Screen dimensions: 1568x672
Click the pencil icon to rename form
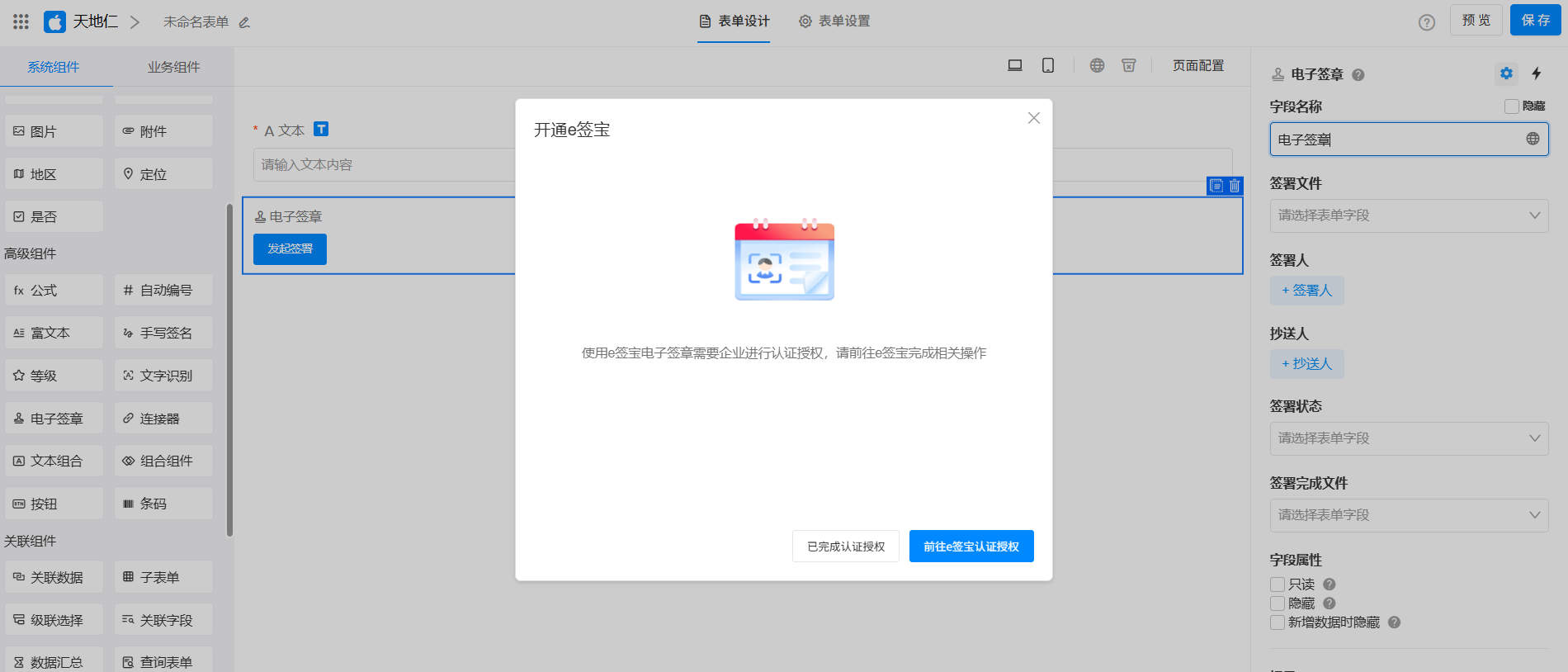click(x=244, y=22)
